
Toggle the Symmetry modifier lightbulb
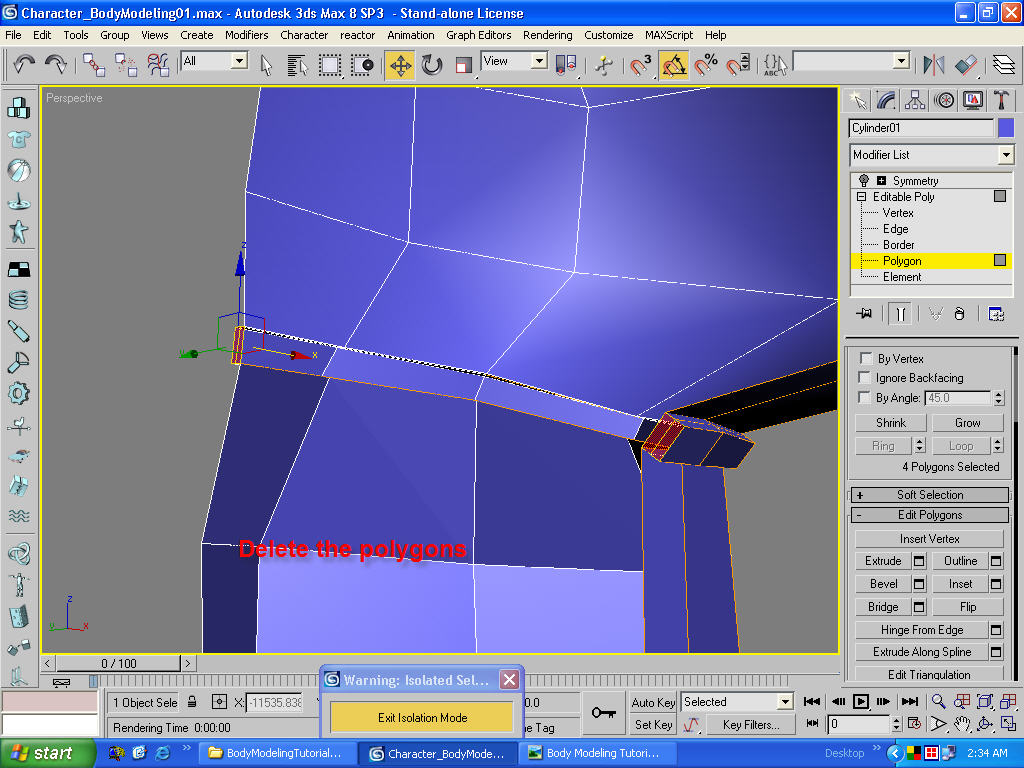coord(863,180)
